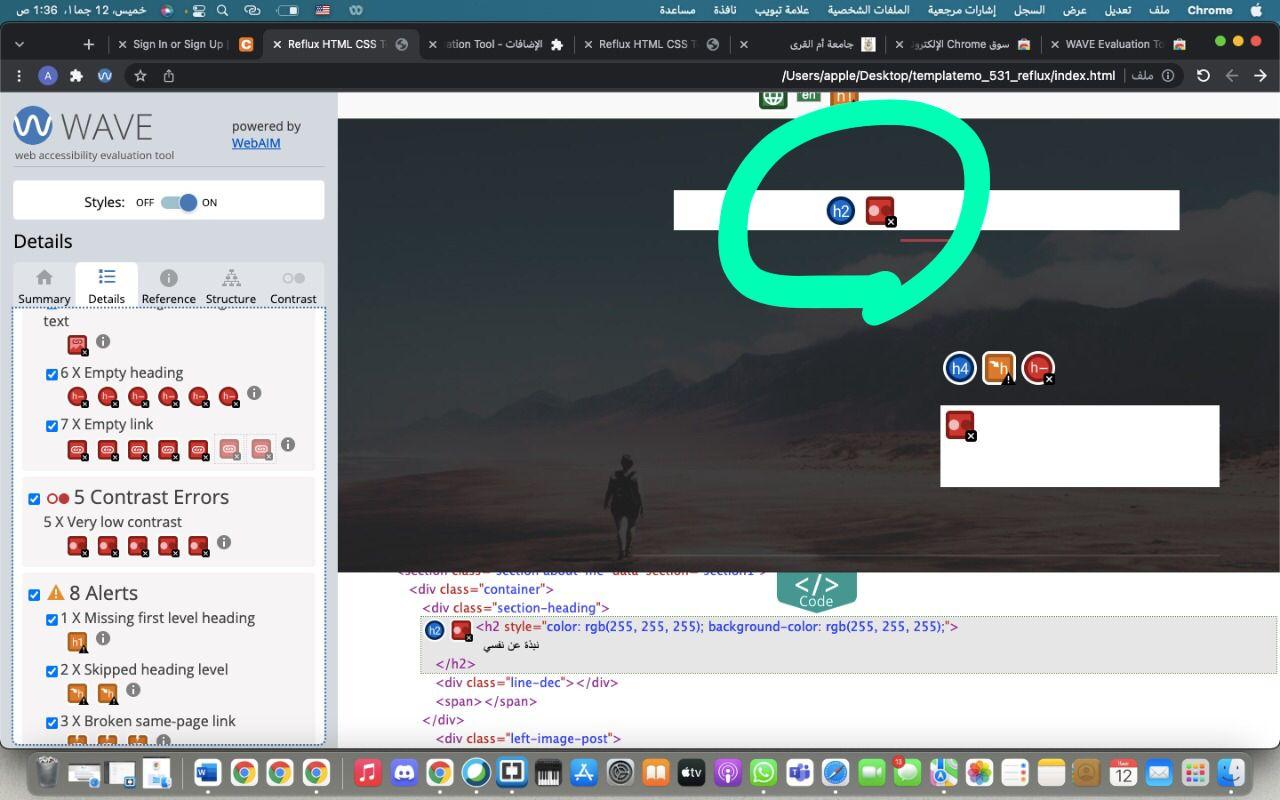Open a new browser tab with plus button
Image resolution: width=1280 pixels, height=800 pixels.
88,44
